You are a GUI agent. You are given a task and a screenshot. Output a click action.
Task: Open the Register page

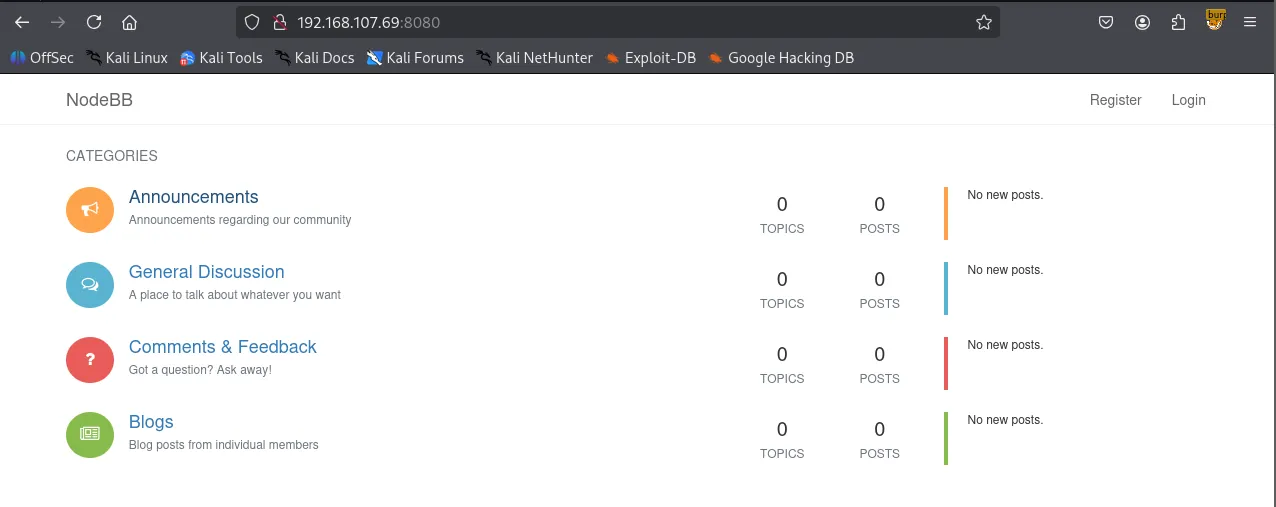[1115, 100]
